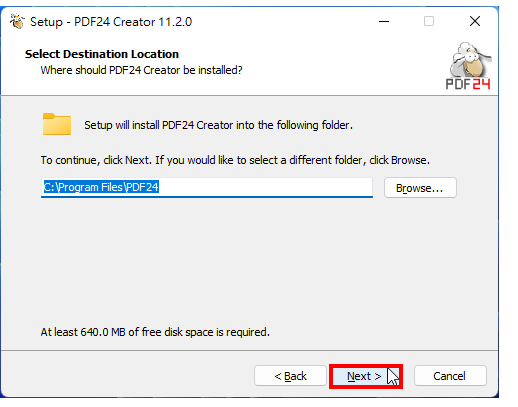The width and height of the screenshot is (518, 407).
Task: Minimize the setup window
Action: (384, 22)
